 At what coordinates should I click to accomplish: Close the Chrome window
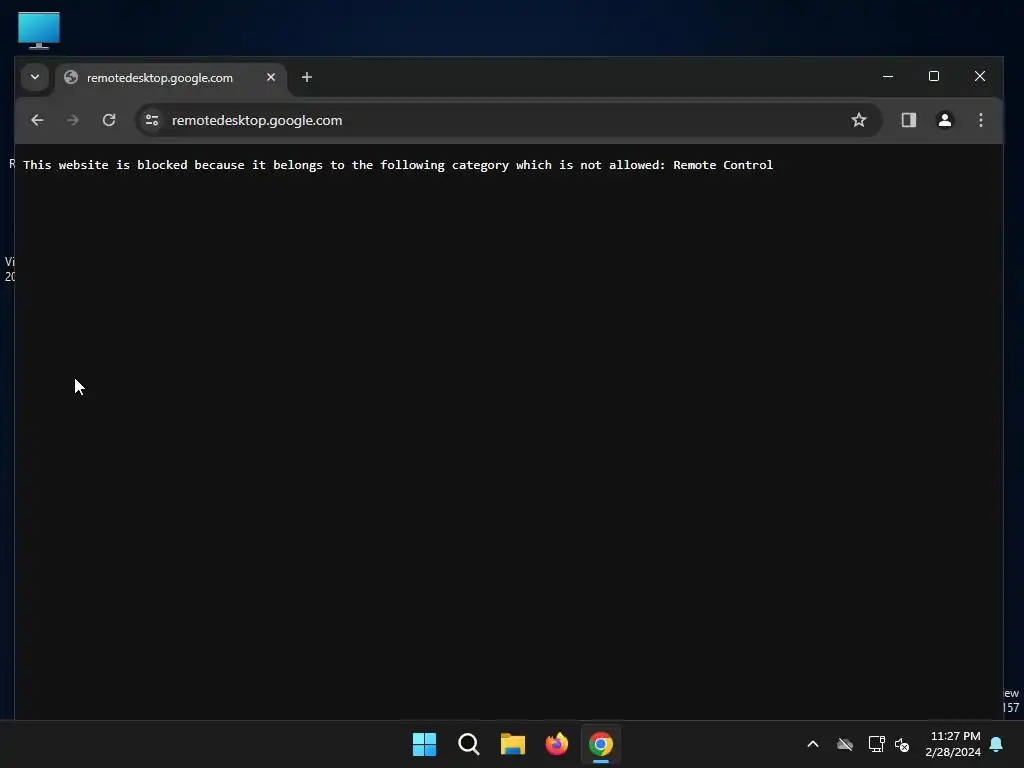(x=980, y=76)
